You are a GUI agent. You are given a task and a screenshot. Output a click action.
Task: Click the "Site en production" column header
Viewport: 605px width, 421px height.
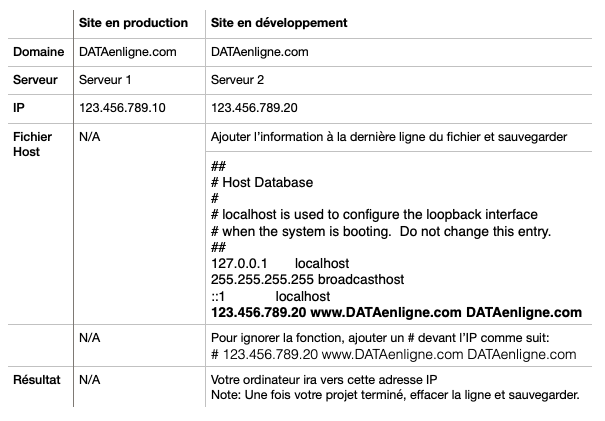[x=133, y=21]
